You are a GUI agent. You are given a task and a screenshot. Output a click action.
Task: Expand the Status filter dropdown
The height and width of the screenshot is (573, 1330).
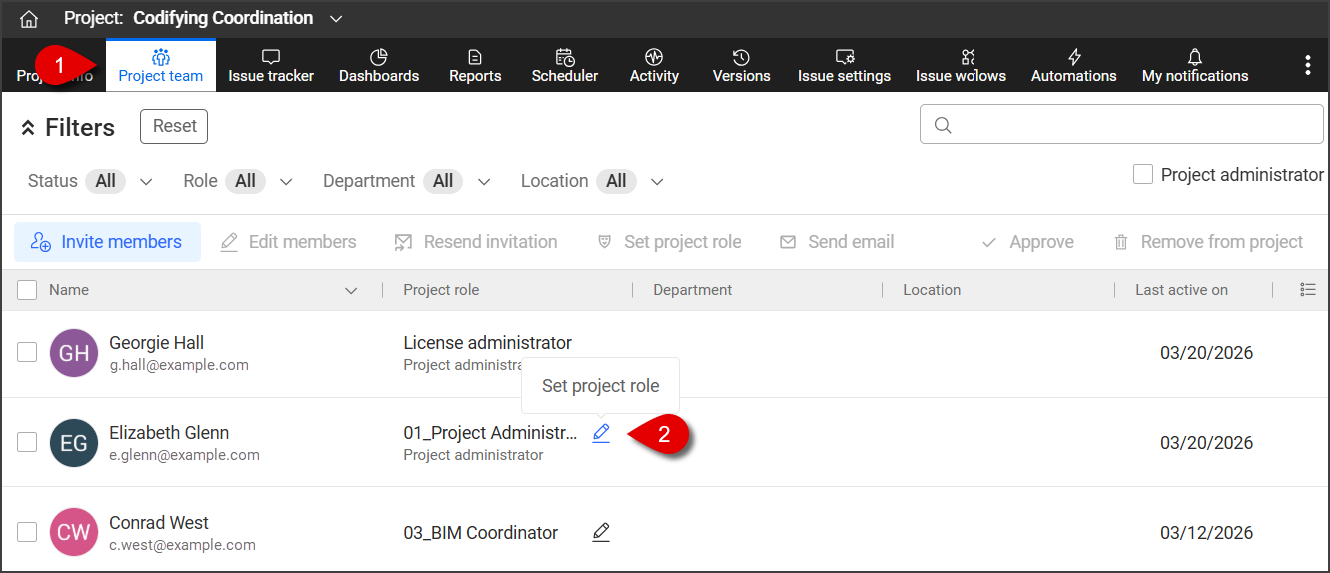click(x=146, y=182)
